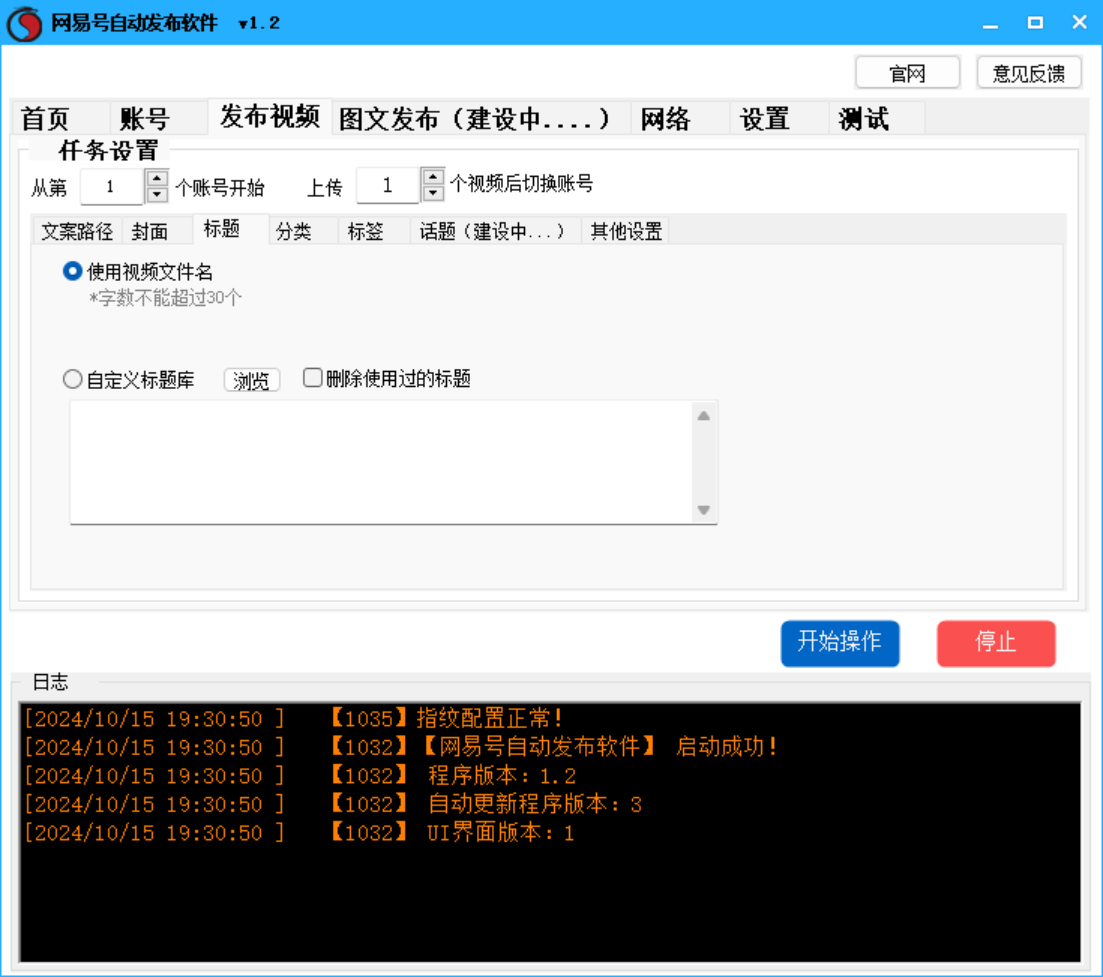Click the blue 开始操作 button

pyautogui.click(x=840, y=642)
